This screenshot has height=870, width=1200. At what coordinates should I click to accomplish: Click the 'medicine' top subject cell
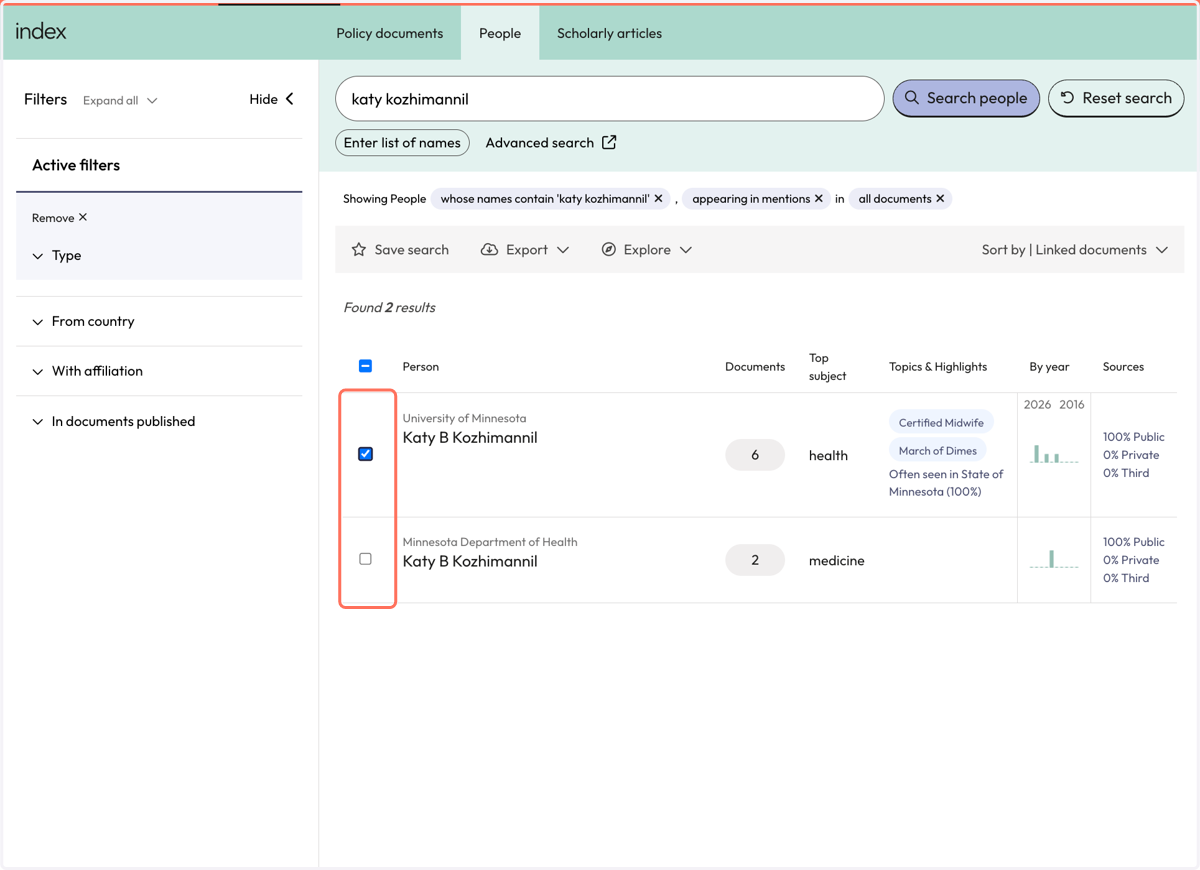(837, 561)
